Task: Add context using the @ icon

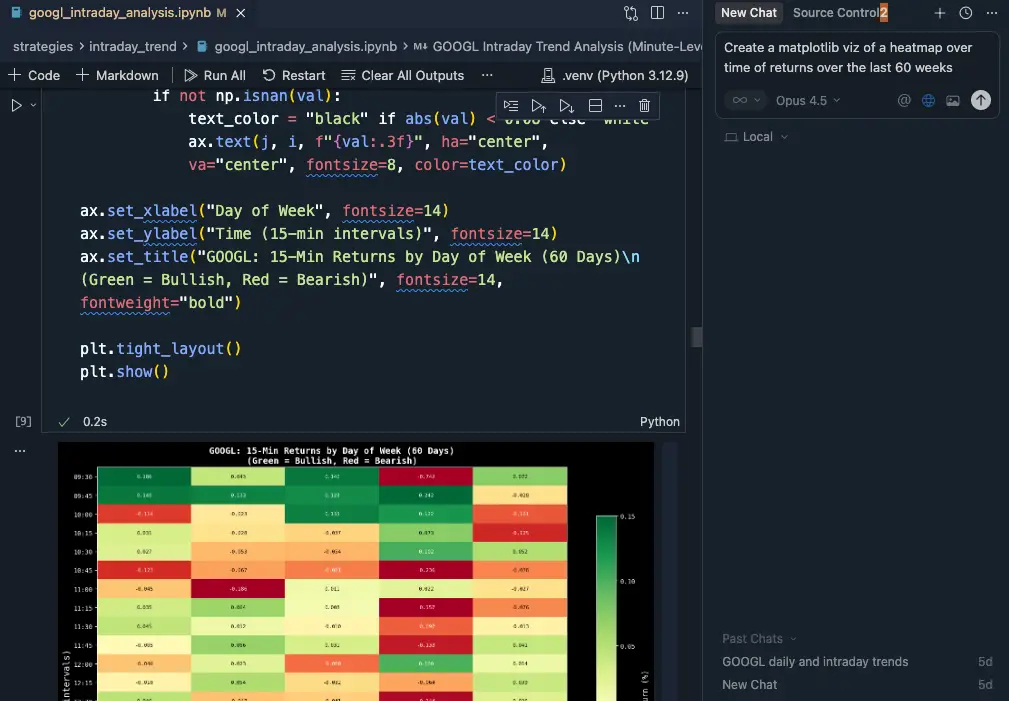Action: [x=905, y=100]
